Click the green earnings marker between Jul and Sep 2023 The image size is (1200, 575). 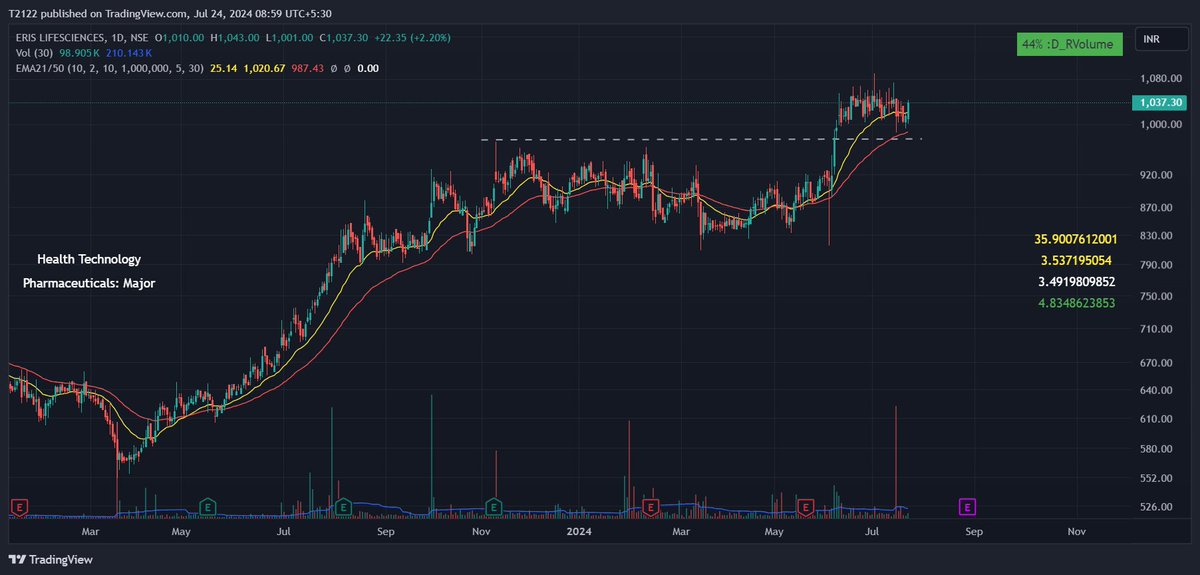click(343, 507)
